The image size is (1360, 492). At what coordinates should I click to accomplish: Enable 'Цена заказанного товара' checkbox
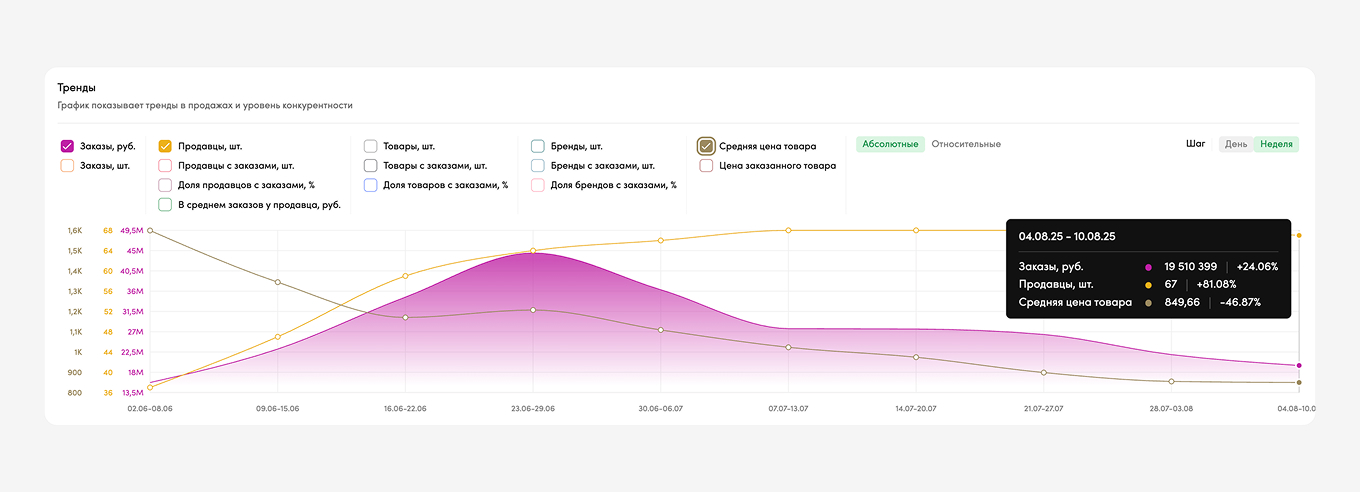coord(706,166)
